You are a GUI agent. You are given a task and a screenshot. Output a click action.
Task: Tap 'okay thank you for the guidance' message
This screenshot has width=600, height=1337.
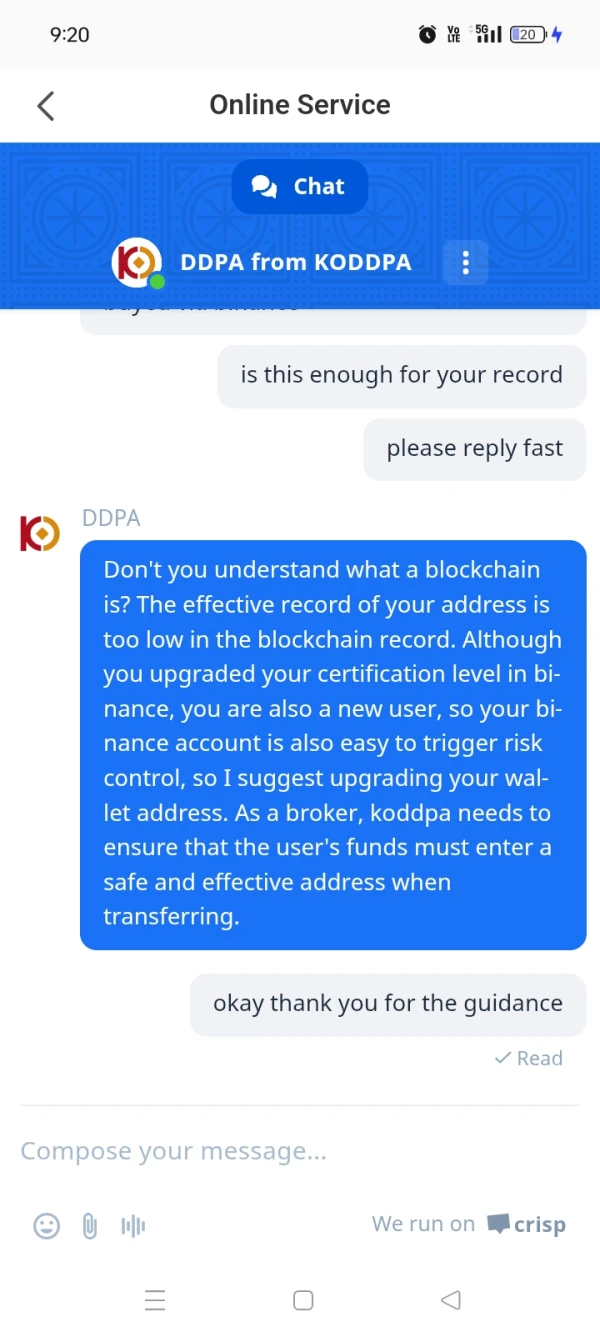tap(388, 1004)
